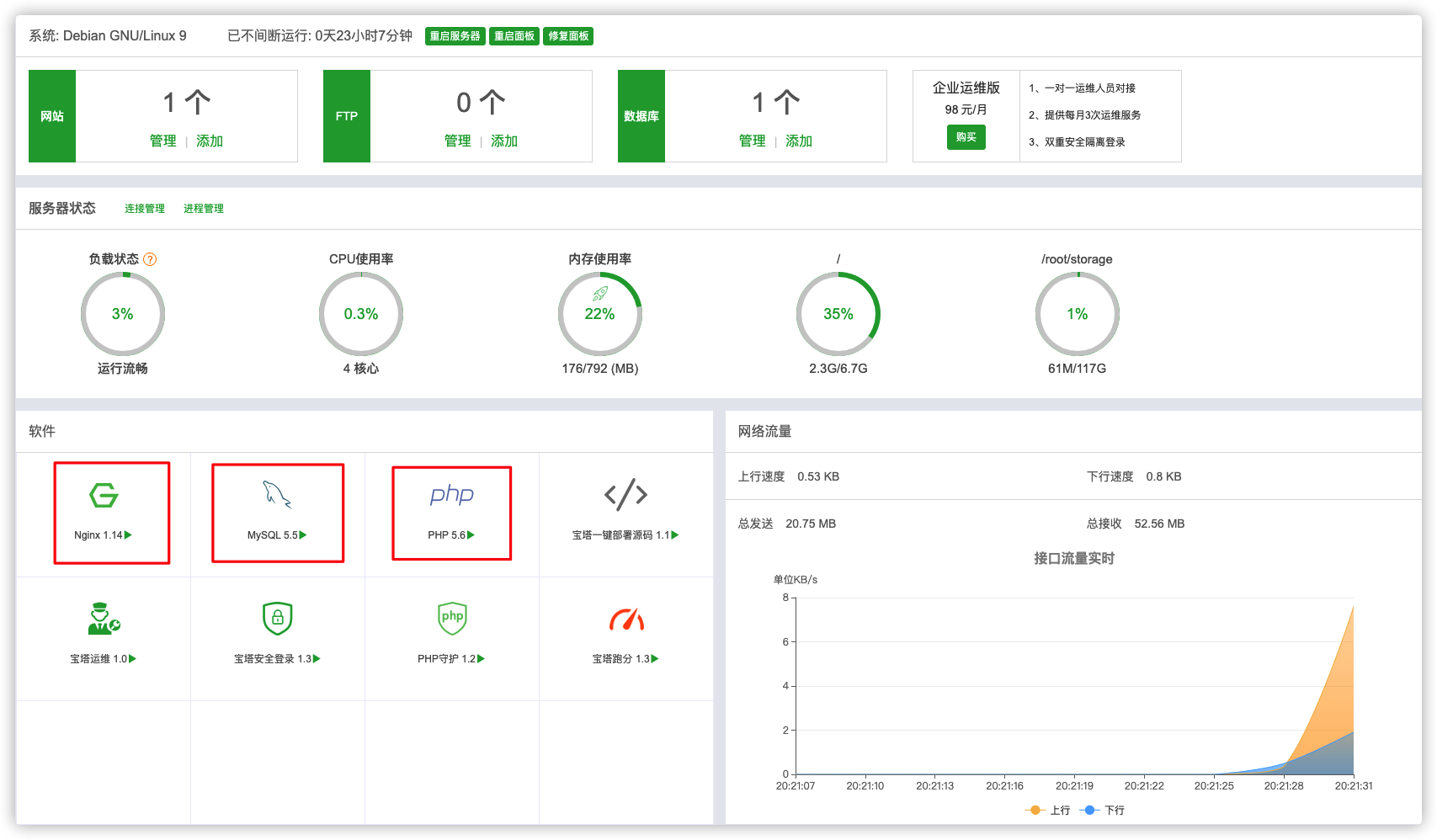Screen dimensions: 1437x840
Task: Click the 添加 link under FTP
Action: (x=503, y=141)
